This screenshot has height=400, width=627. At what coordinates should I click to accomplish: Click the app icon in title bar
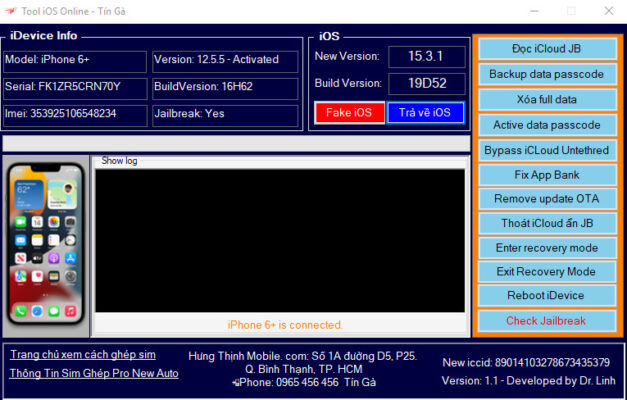coord(10,11)
